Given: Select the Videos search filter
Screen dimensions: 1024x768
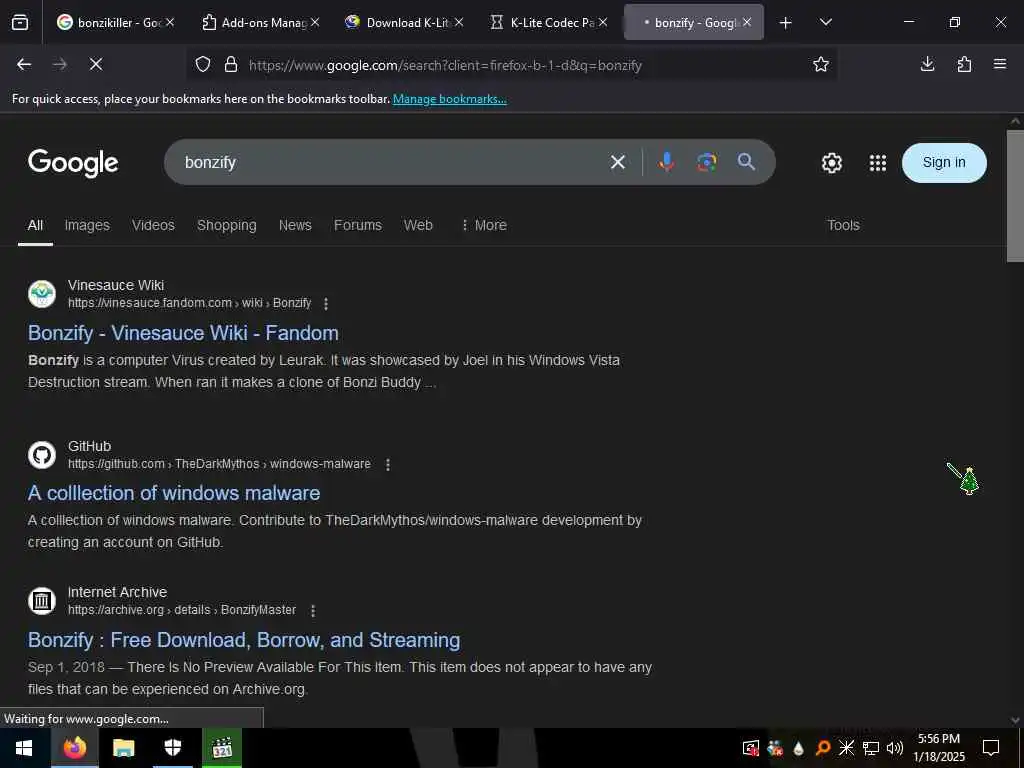Looking at the screenshot, I should (153, 225).
